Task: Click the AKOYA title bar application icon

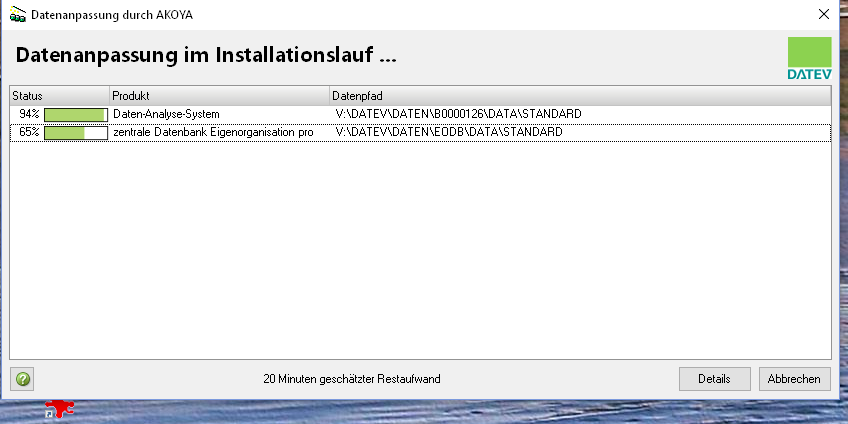Action: tap(18, 14)
